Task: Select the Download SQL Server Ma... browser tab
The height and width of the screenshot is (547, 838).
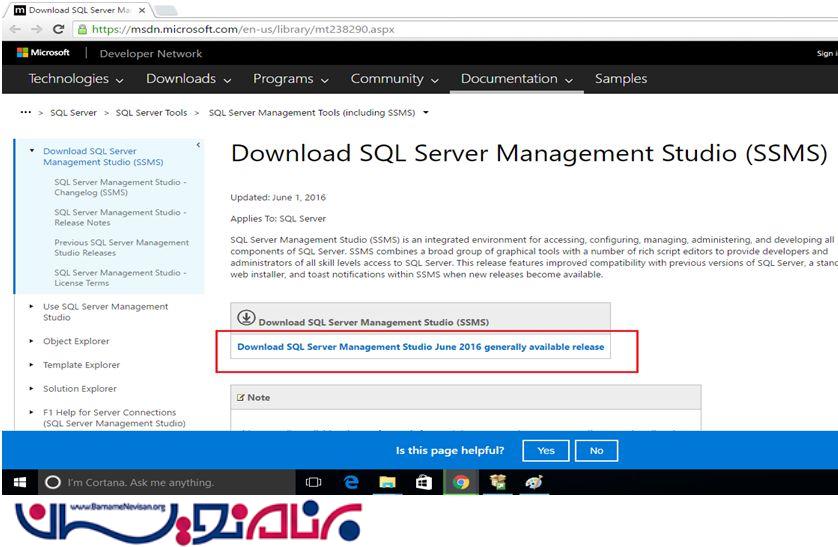Action: coord(80,9)
